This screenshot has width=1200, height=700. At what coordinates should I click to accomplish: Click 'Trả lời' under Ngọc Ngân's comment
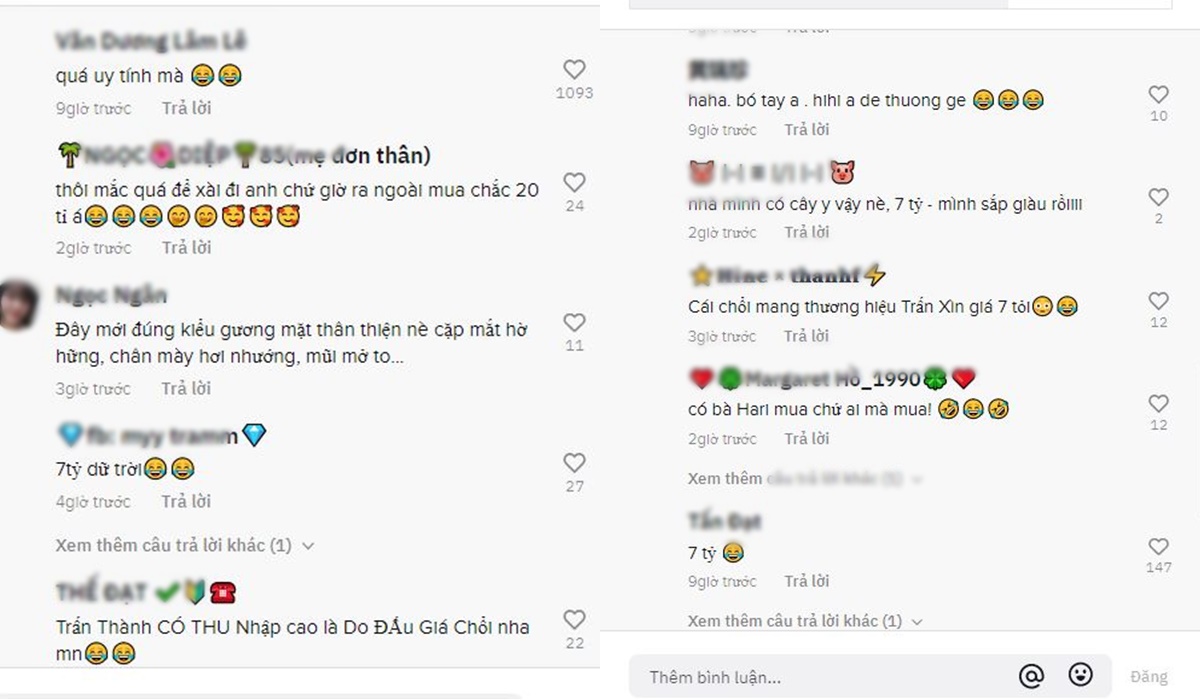pyautogui.click(x=187, y=388)
